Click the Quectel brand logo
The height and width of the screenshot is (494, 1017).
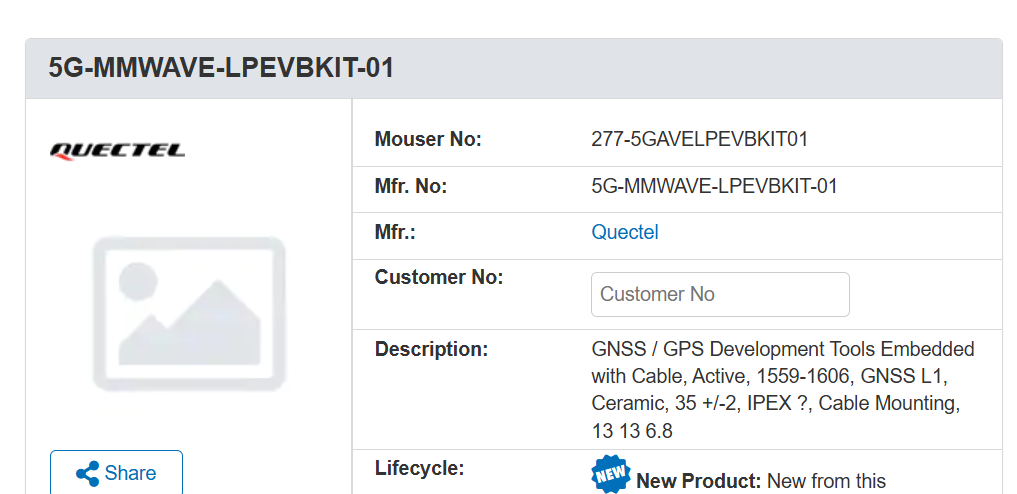coord(118,151)
